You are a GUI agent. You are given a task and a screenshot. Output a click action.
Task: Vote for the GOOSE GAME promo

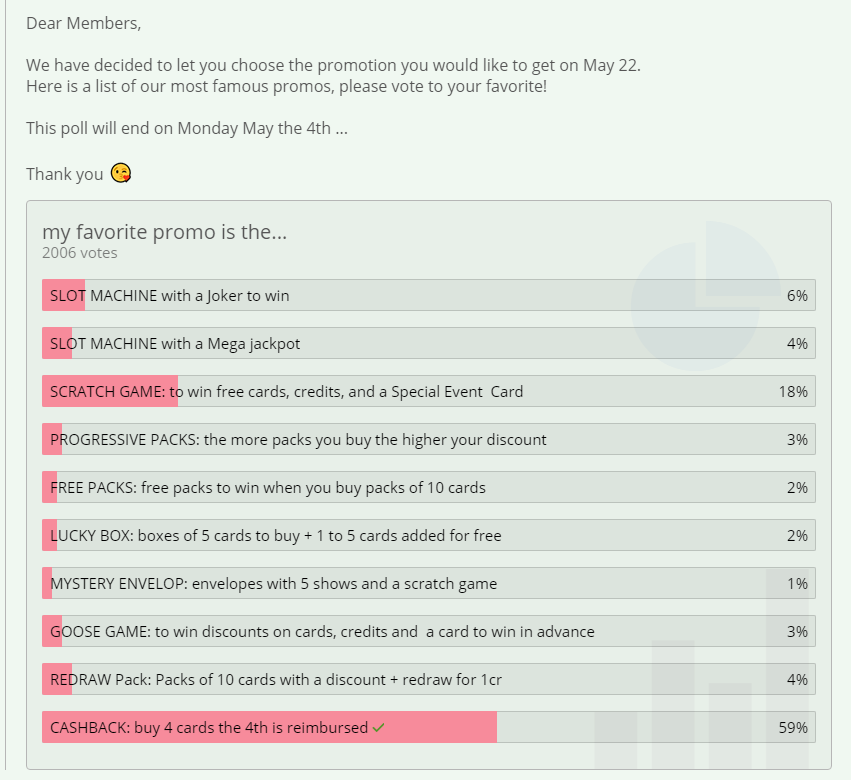point(322,632)
